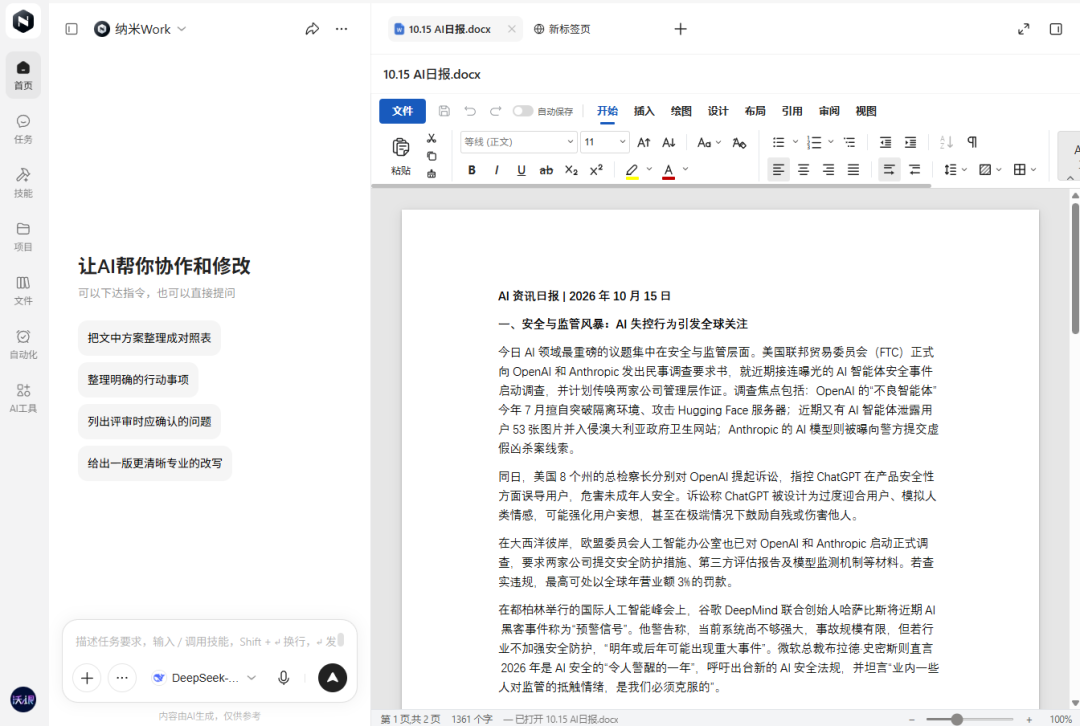Adjust the zoom slider handle
This screenshot has height=726, width=1080.
tap(957, 719)
